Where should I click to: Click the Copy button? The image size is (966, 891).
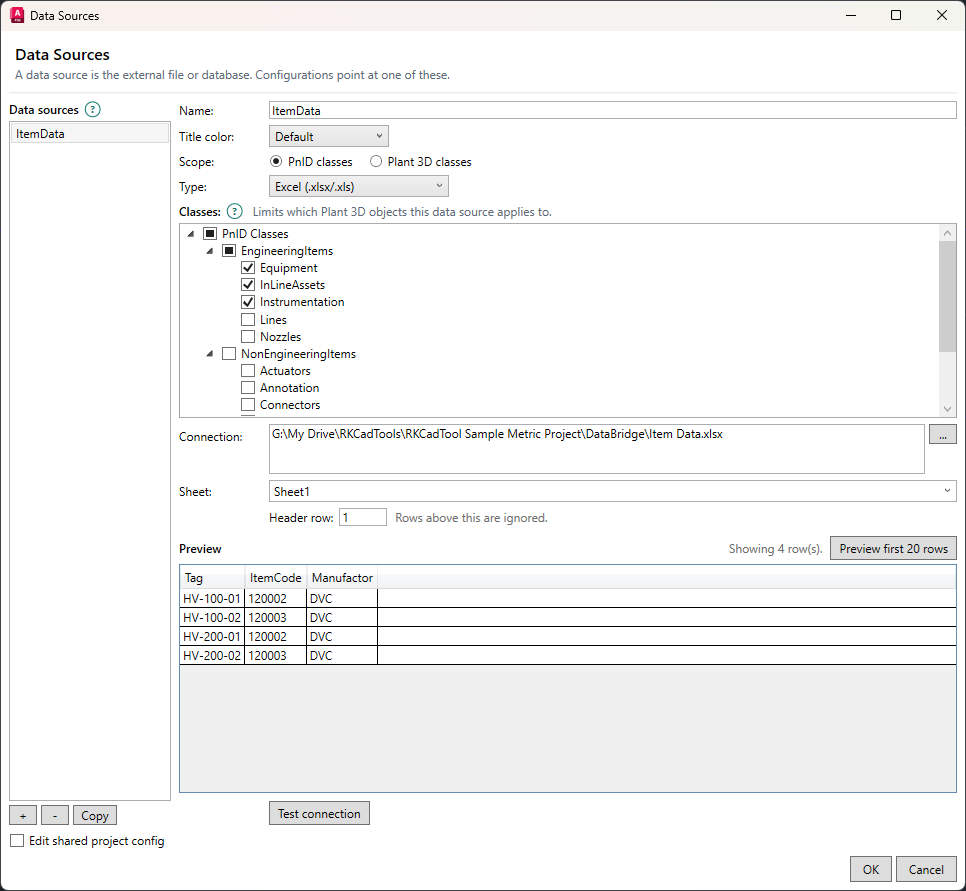(95, 815)
